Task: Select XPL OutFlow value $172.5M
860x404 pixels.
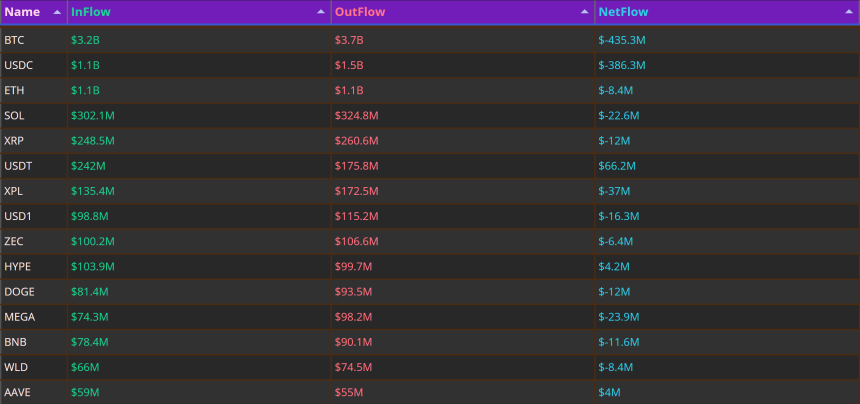Action: coord(357,191)
